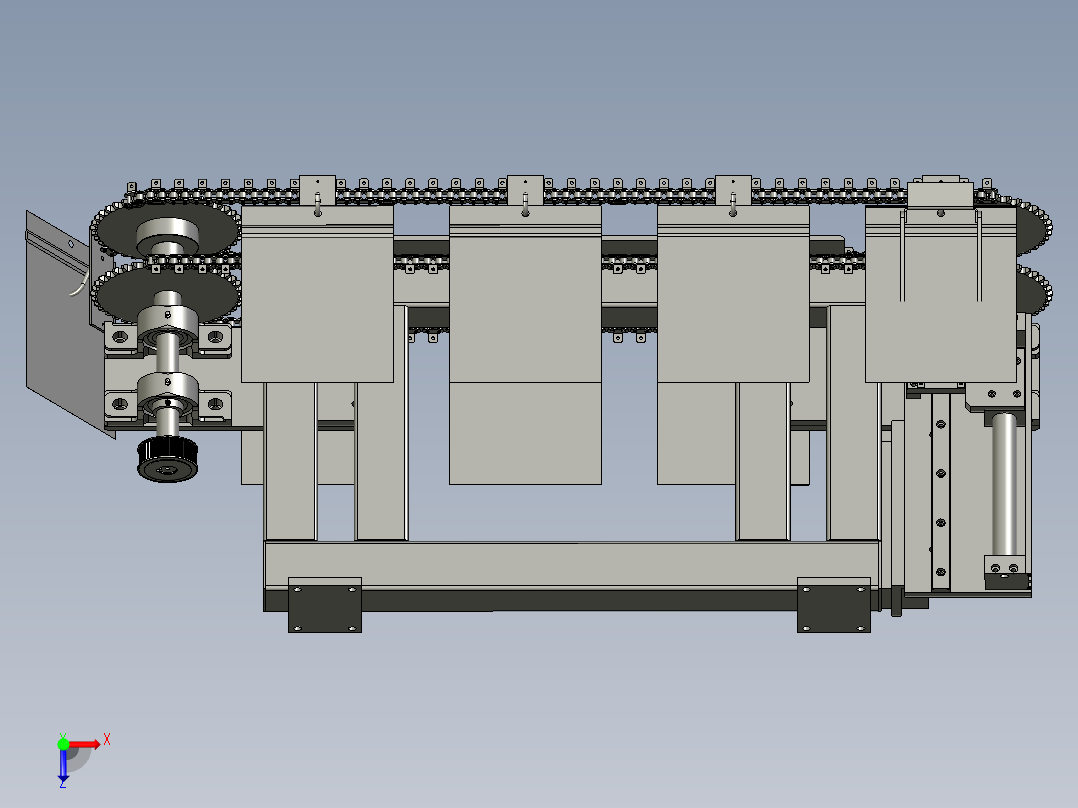Select the right dark foot mounting plate
Image resolution: width=1078 pixels, height=808 pixels.
pyautogui.click(x=834, y=605)
